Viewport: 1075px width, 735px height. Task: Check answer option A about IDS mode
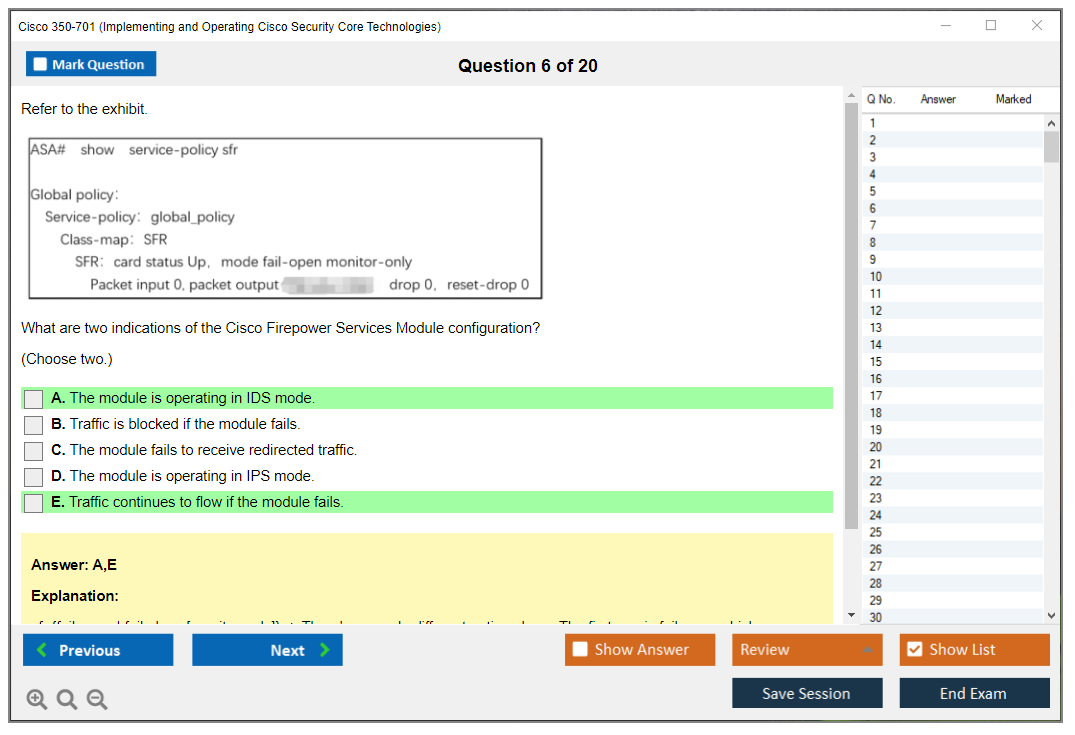coord(32,398)
